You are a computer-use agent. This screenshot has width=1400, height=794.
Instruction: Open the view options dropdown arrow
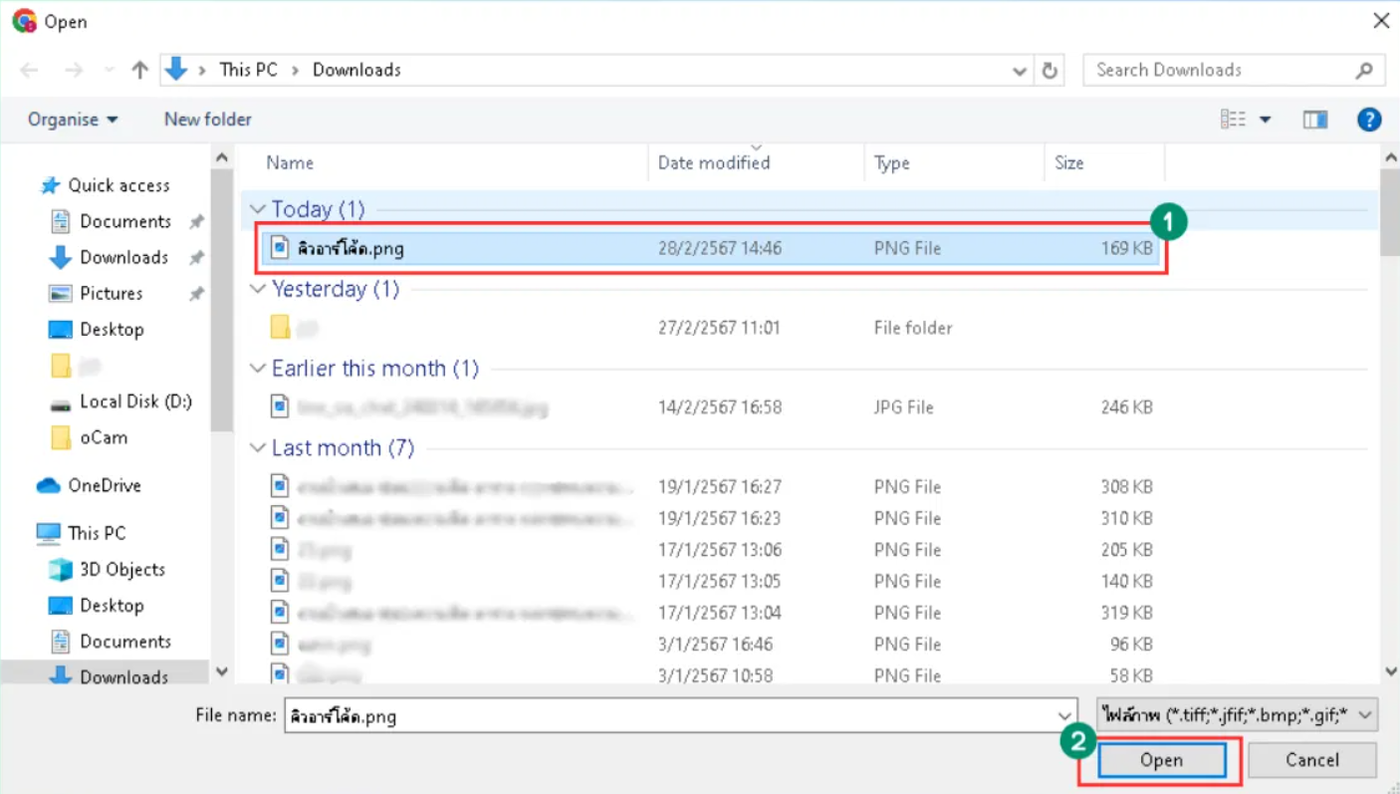pyautogui.click(x=1265, y=120)
